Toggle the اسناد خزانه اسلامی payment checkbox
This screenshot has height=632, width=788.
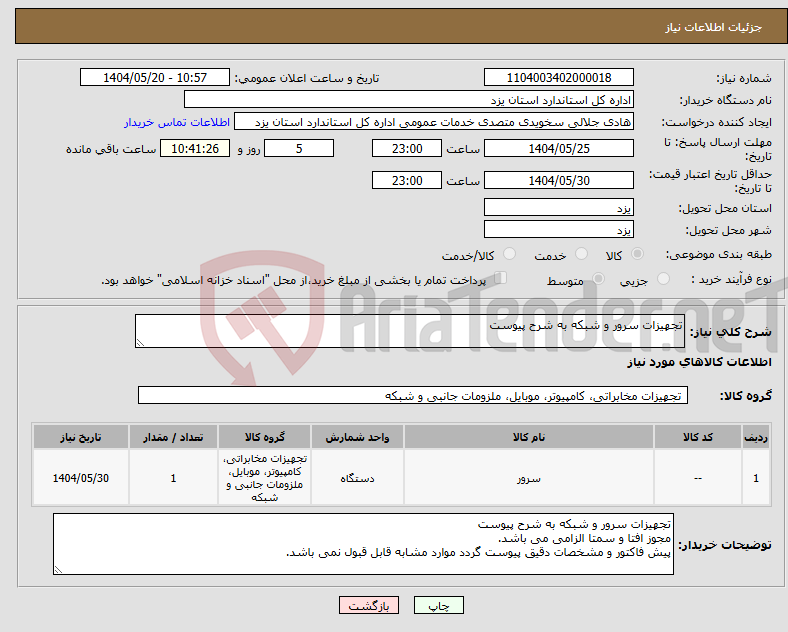tap(500, 278)
